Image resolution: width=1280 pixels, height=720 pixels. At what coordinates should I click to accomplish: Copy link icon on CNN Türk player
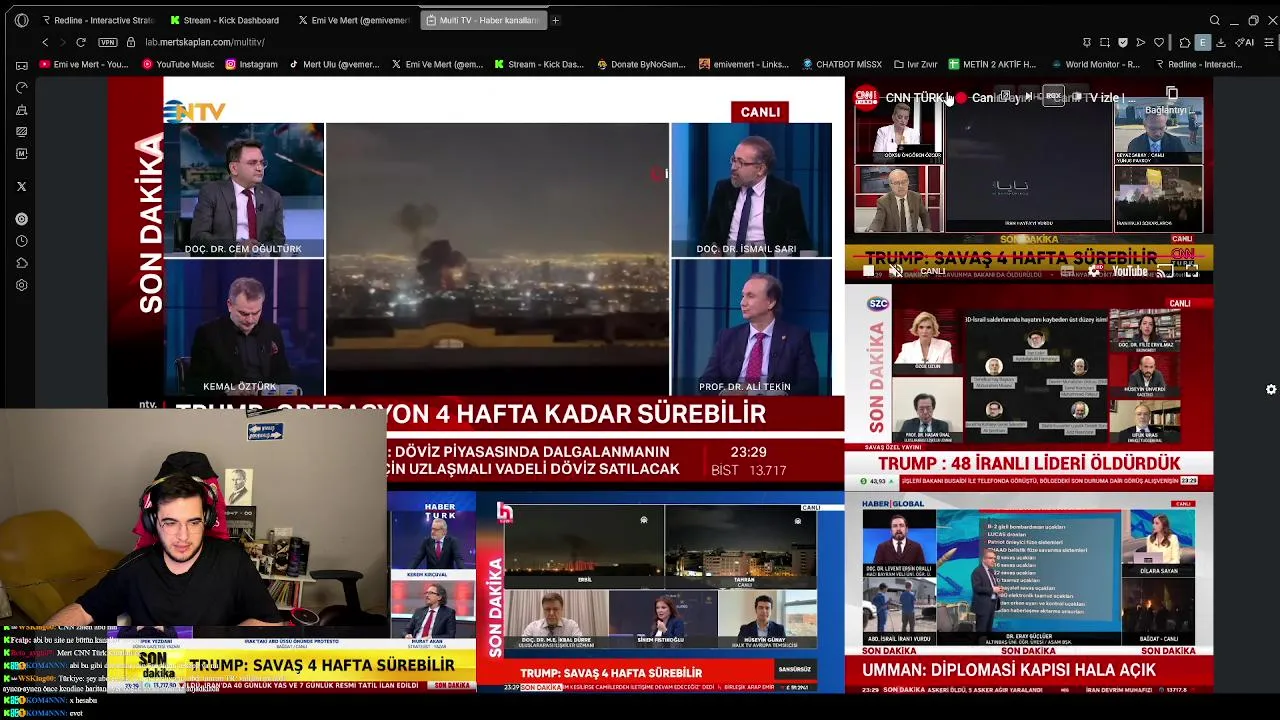coord(1172,94)
